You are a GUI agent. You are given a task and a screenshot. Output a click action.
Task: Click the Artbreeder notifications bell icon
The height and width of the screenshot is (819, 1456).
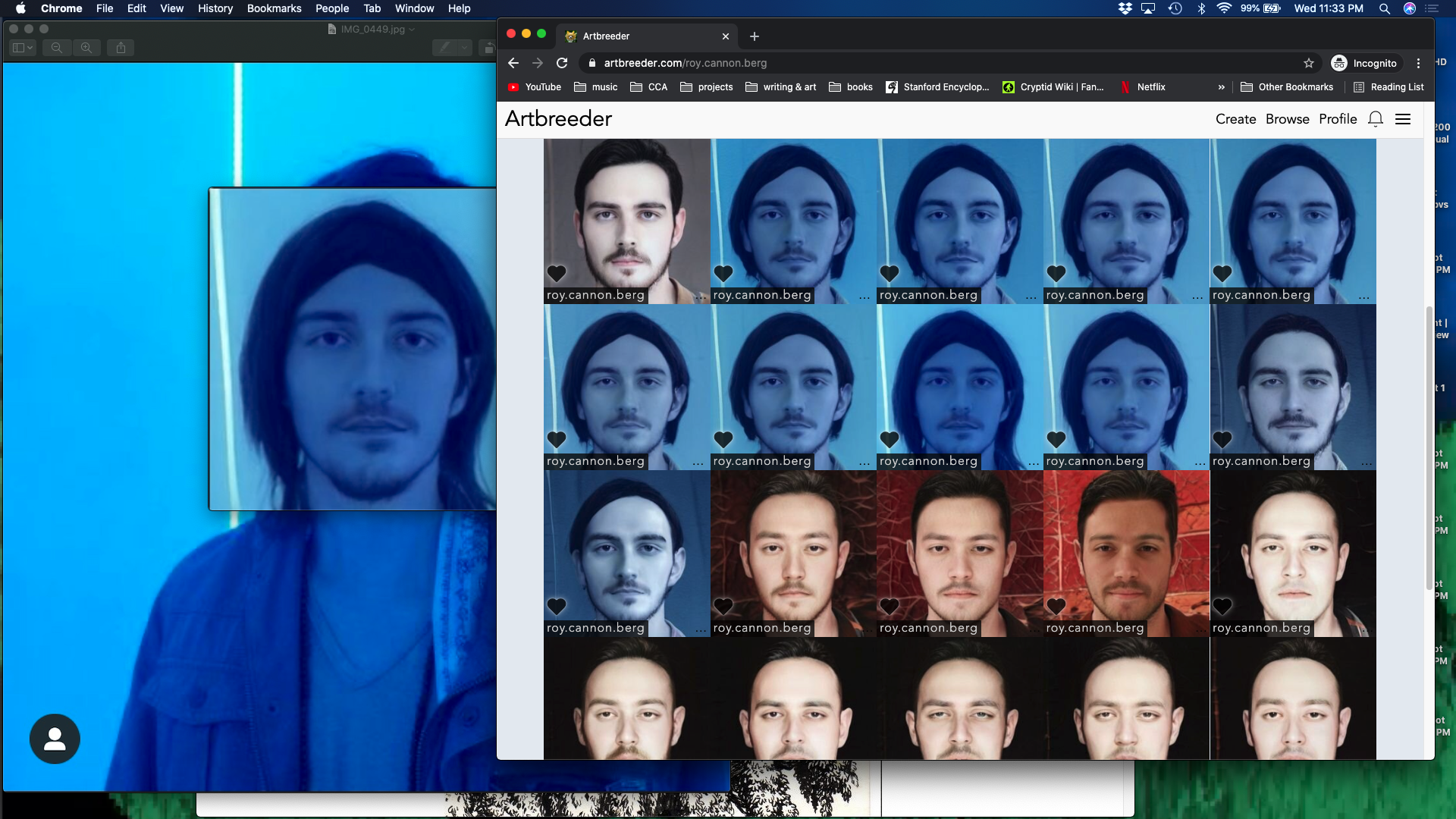pyautogui.click(x=1376, y=119)
